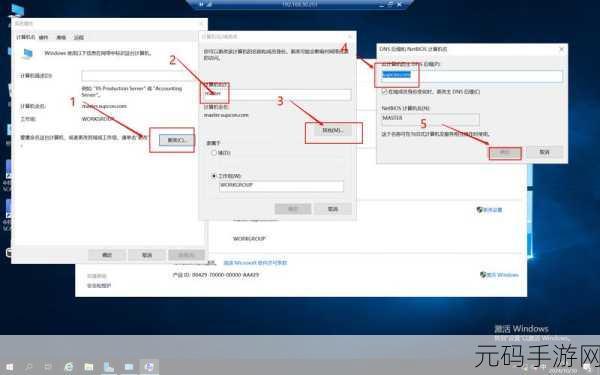Click the 激活 Windows shield link

pyautogui.click(x=499, y=275)
